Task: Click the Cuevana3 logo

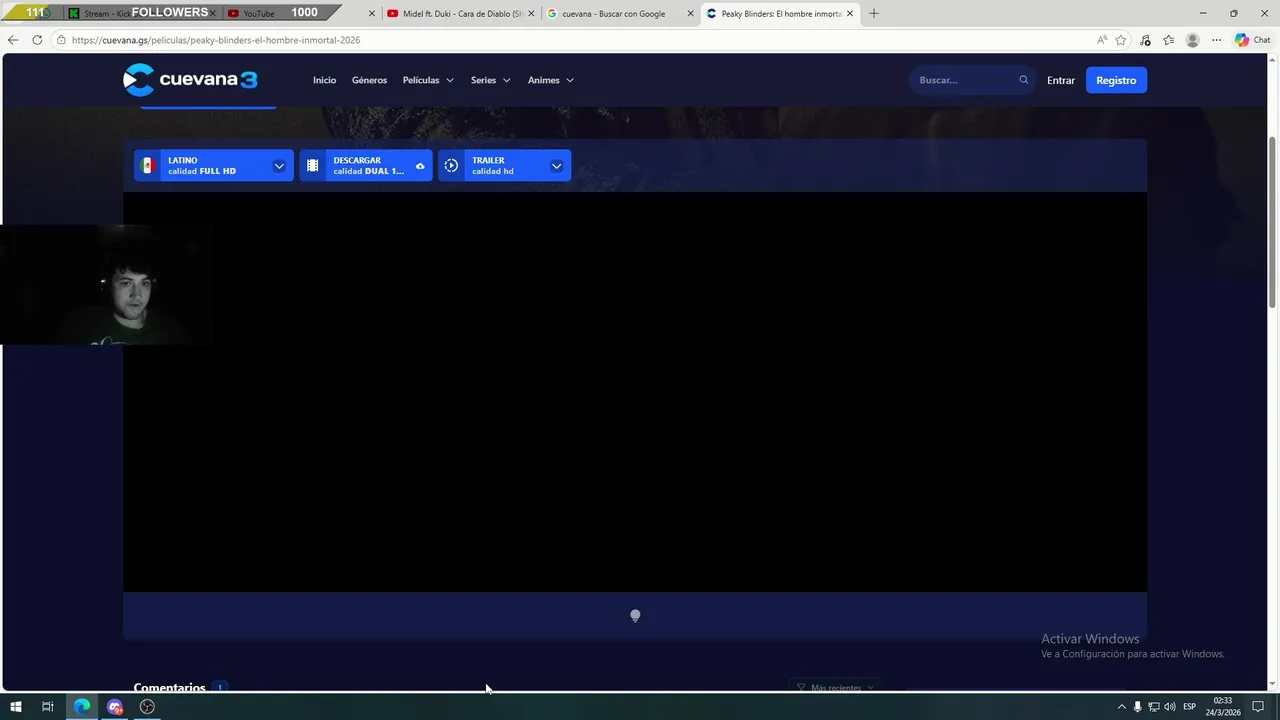Action: pos(190,80)
